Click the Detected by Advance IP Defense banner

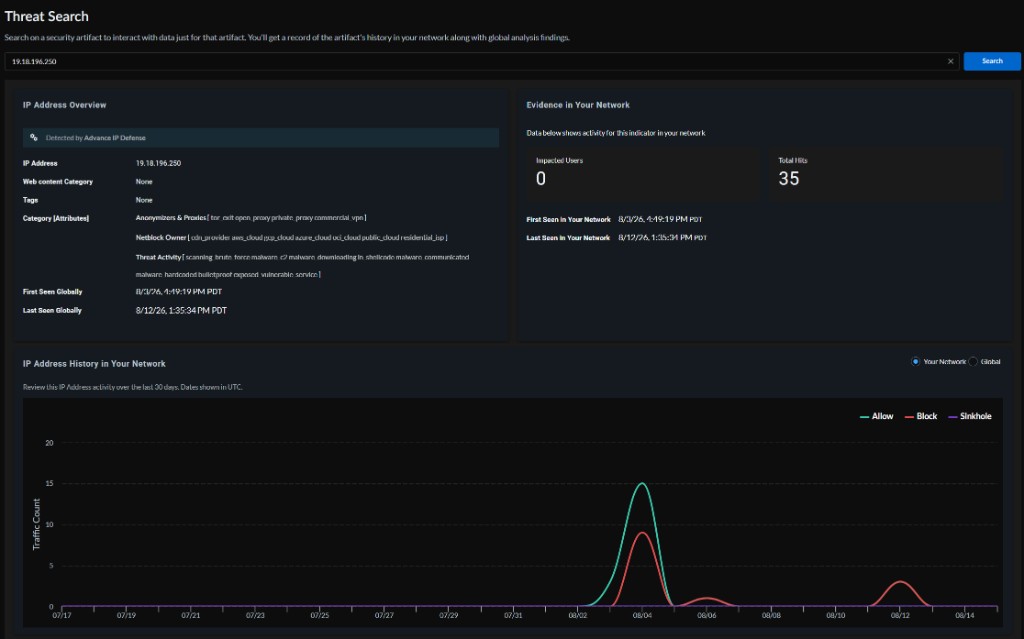click(x=261, y=138)
